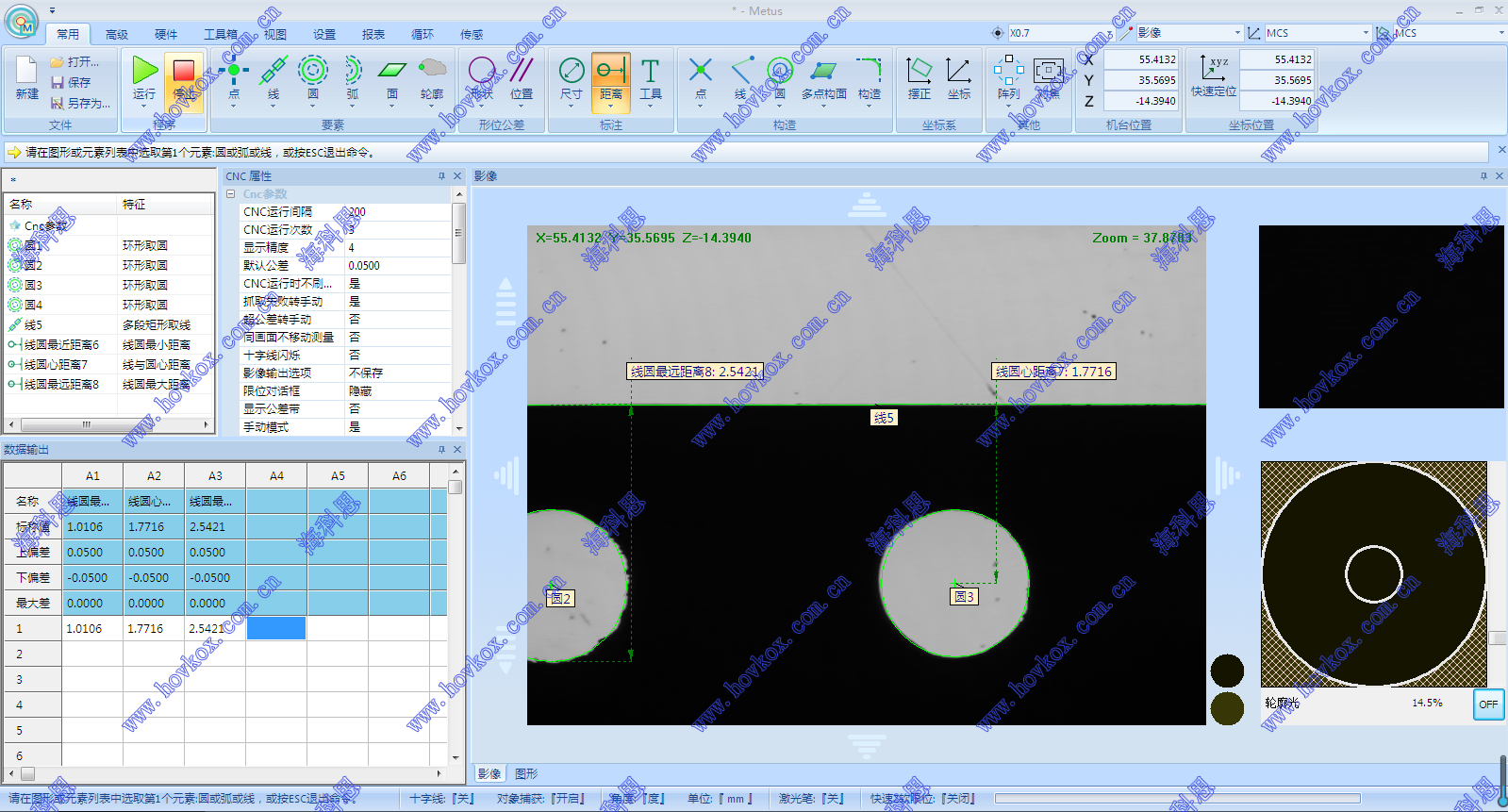Click the 快速定位 quick positioning icon
Image resolution: width=1508 pixels, height=812 pixels.
[1213, 72]
